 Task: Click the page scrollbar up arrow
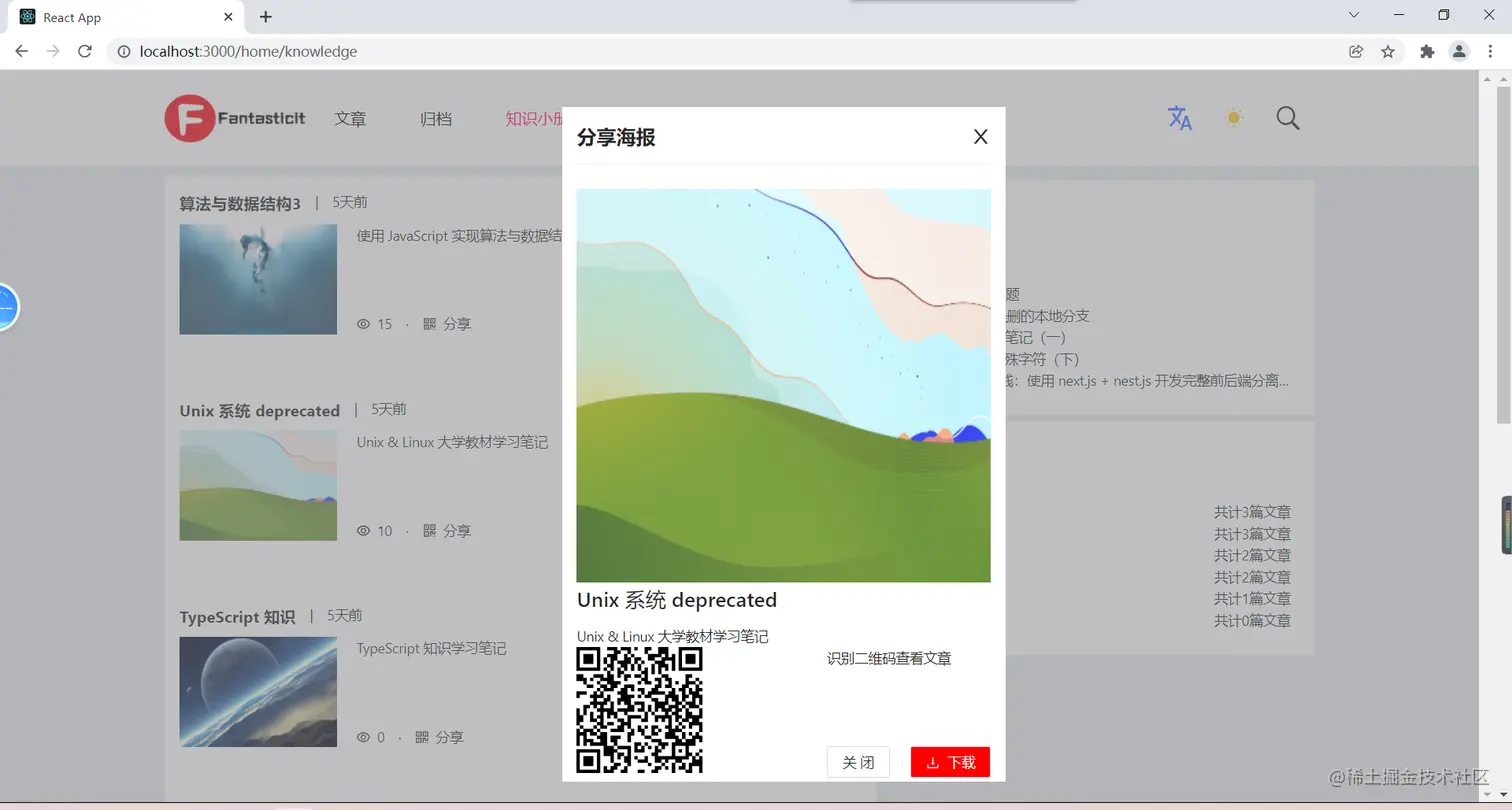point(1503,80)
